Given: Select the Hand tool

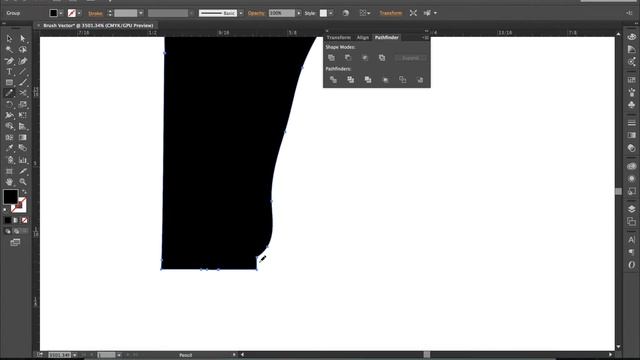Looking at the screenshot, I should [9, 182].
